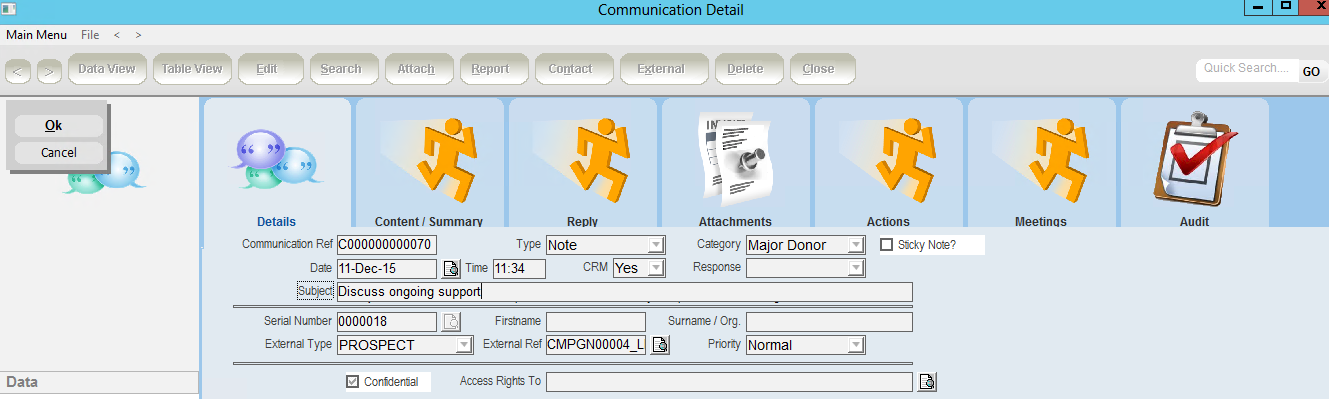This screenshot has height=399, width=1329.
Task: Click the Time field showing 11:34
Action: pyautogui.click(x=518, y=268)
